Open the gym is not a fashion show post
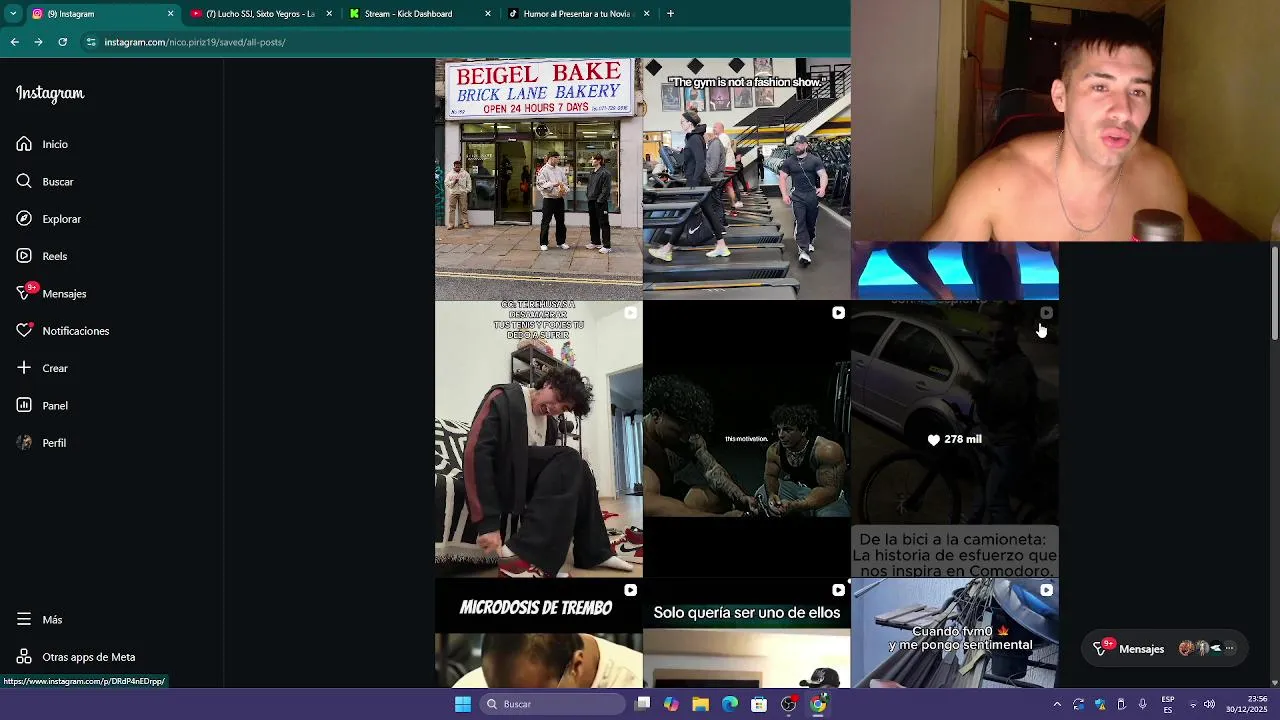The image size is (1280, 720). pyautogui.click(x=746, y=179)
